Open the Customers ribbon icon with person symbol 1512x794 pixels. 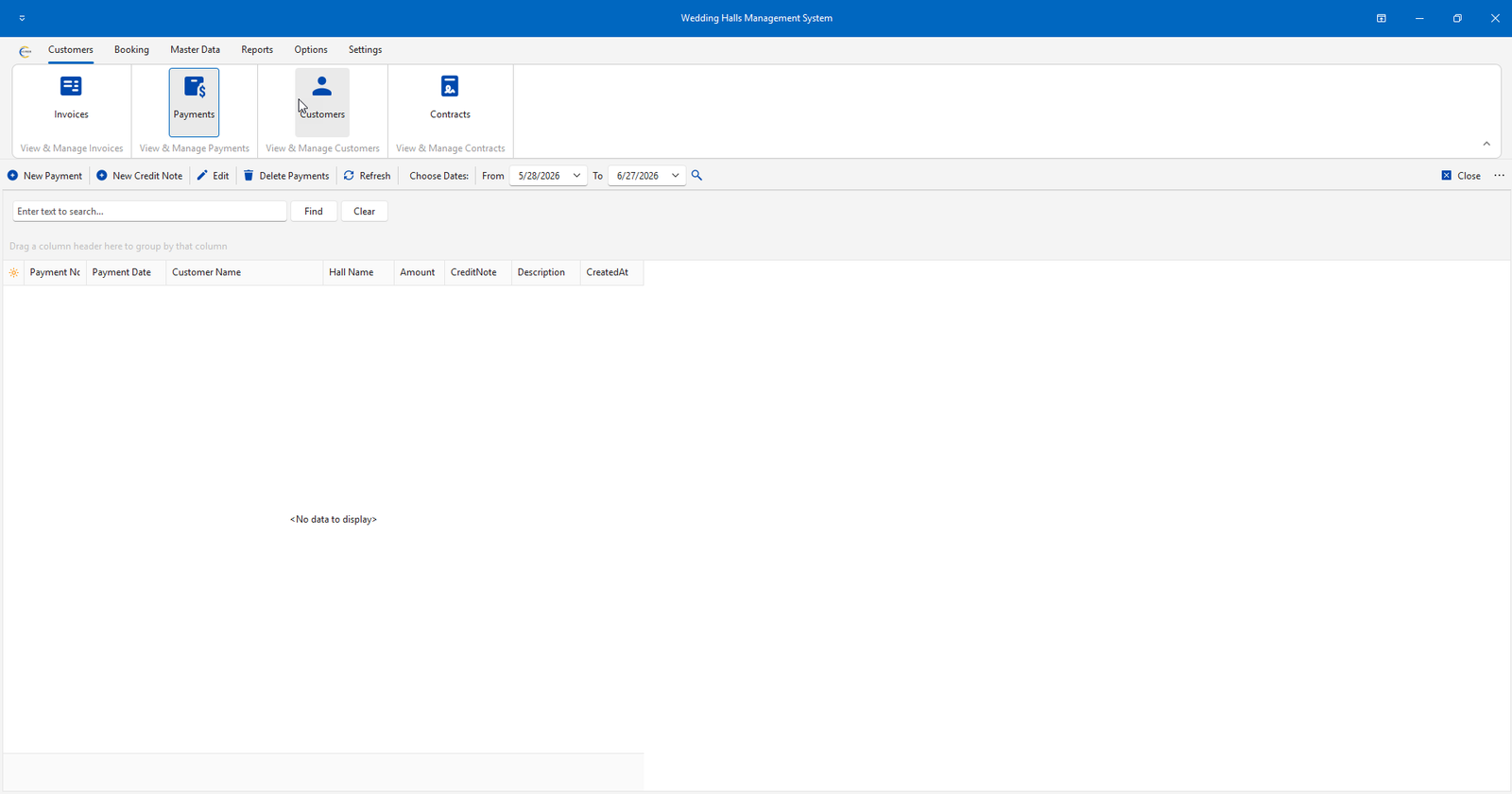click(x=322, y=101)
